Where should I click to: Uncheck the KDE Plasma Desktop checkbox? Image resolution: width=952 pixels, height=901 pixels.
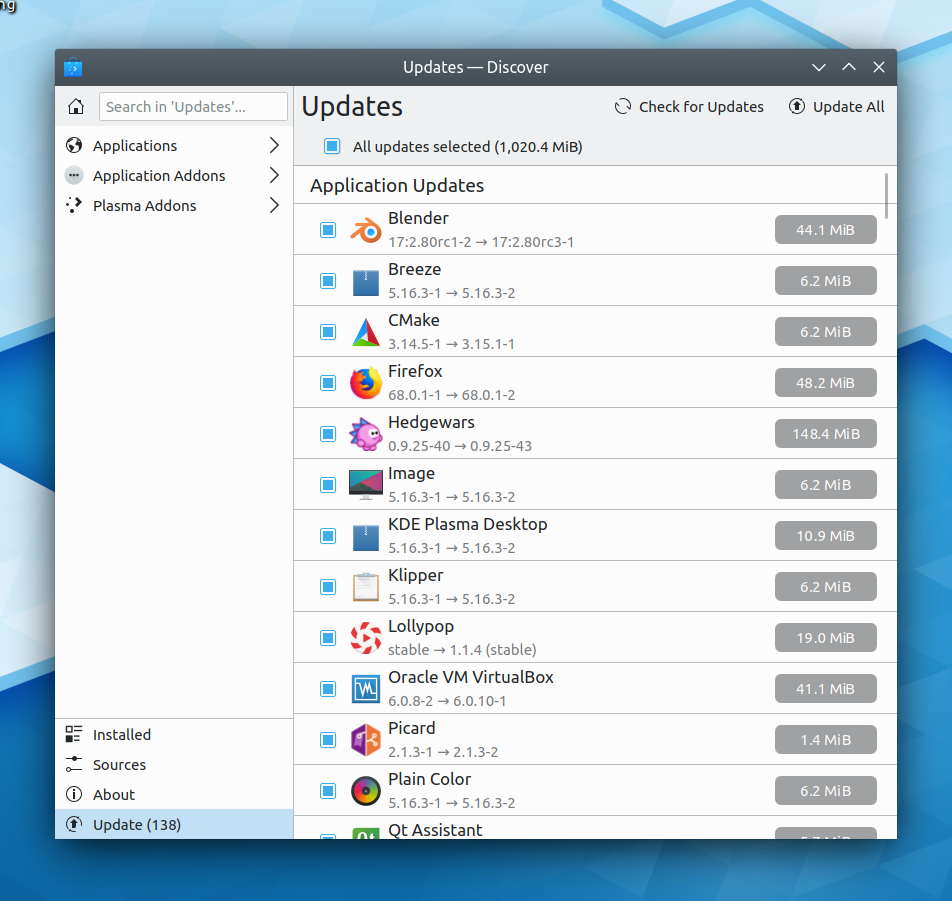pyautogui.click(x=328, y=536)
